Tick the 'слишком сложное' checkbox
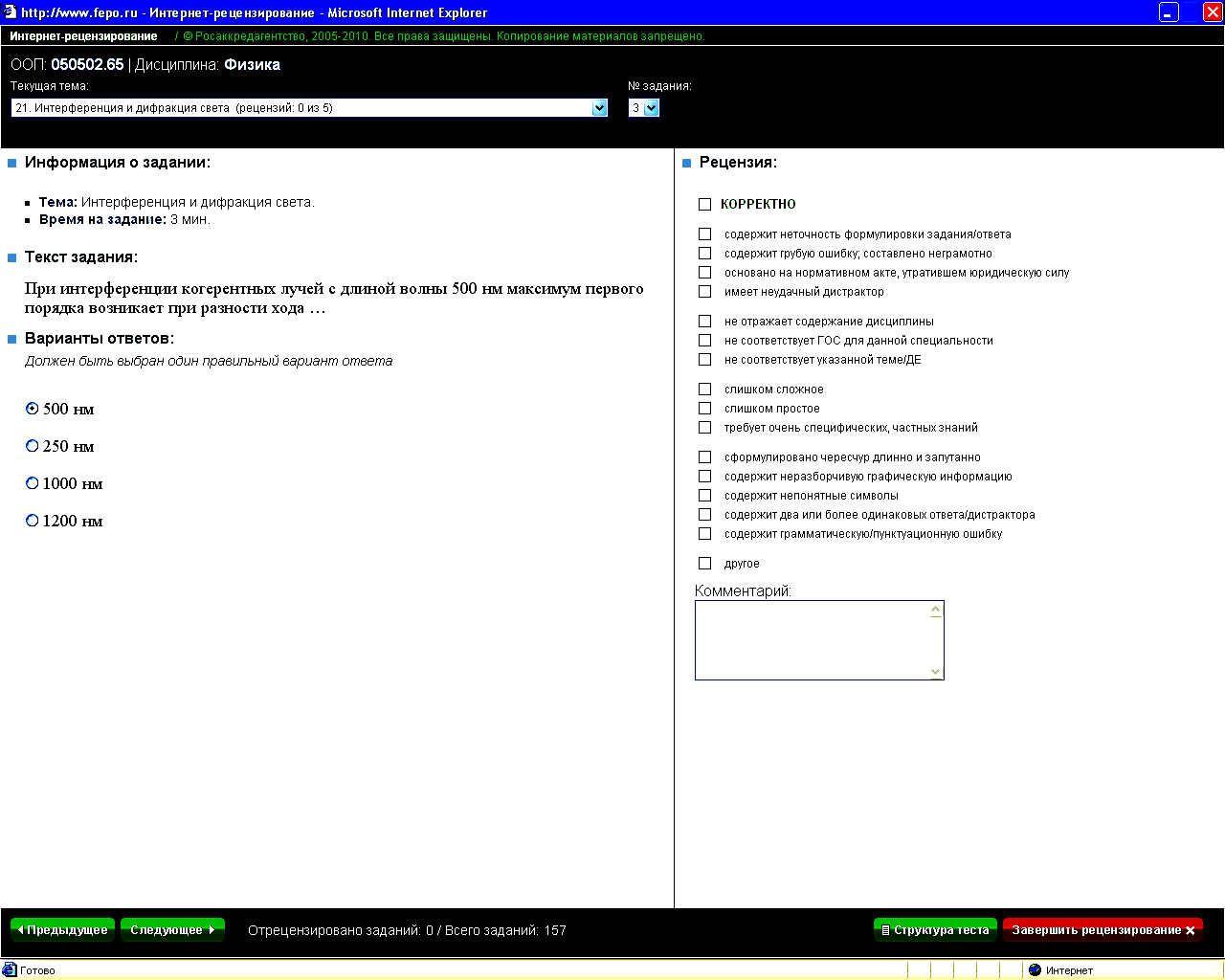 coord(705,389)
